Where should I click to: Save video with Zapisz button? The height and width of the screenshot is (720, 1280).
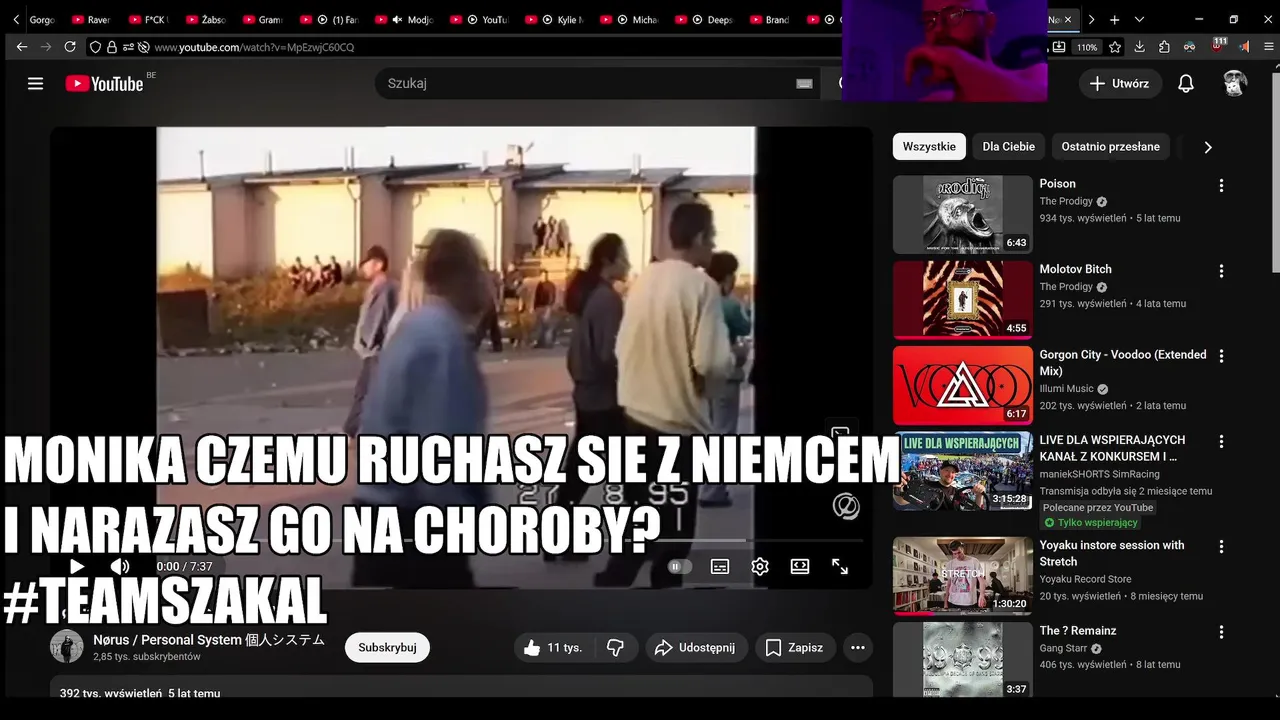(795, 648)
